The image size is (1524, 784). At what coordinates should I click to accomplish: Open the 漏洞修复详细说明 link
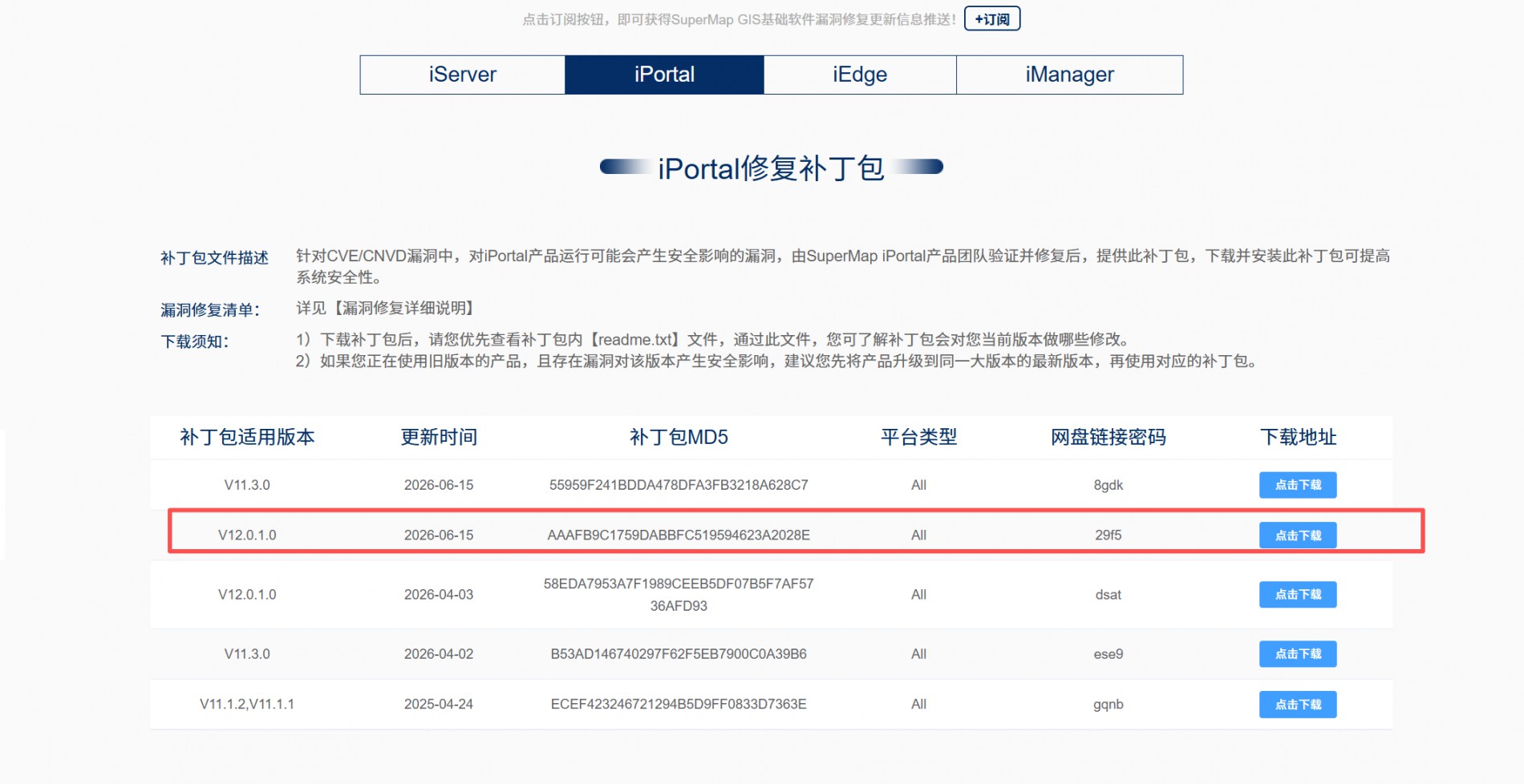click(405, 308)
